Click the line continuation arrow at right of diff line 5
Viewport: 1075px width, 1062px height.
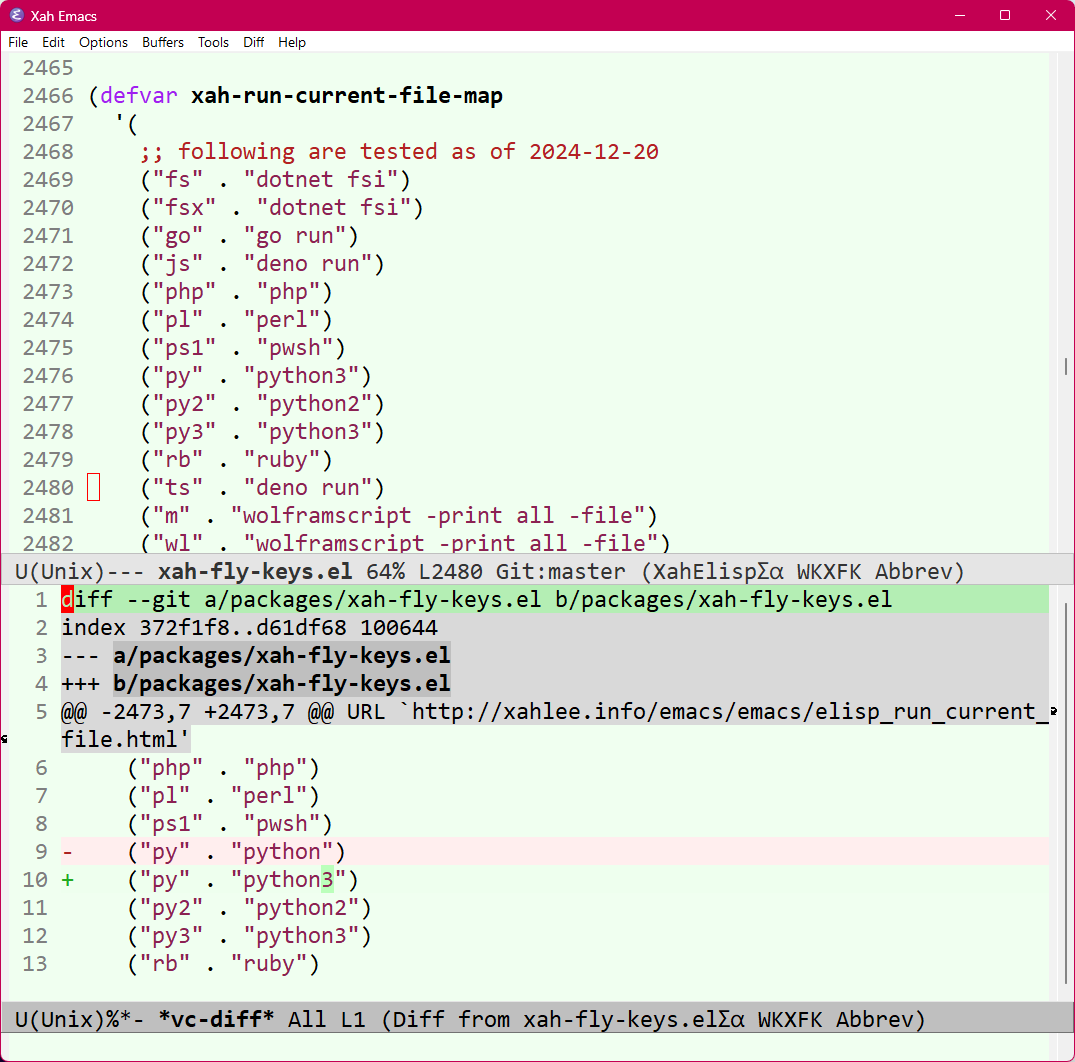pyautogui.click(x=1054, y=712)
